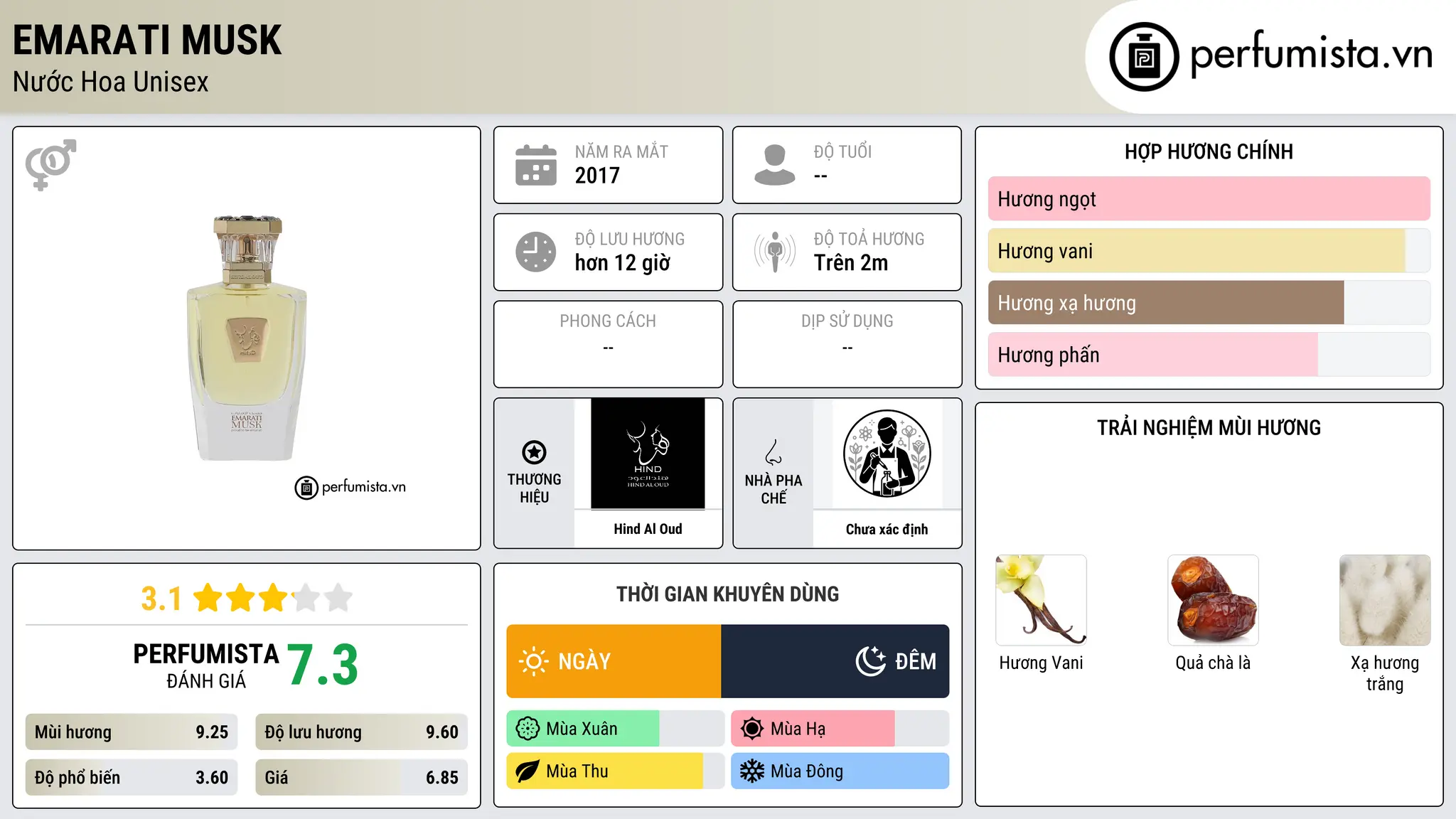Screen dimensions: 1456x819
Task: Click the Hương phấn accord bar
Action: (x=1209, y=355)
